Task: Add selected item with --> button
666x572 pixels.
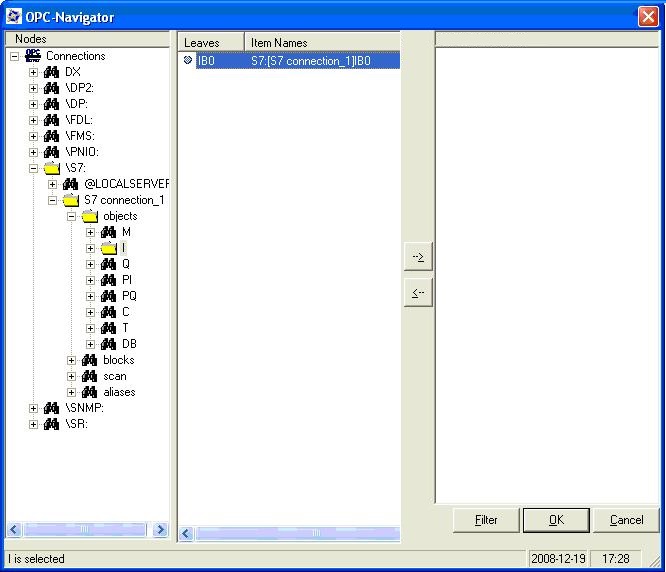Action: point(418,256)
